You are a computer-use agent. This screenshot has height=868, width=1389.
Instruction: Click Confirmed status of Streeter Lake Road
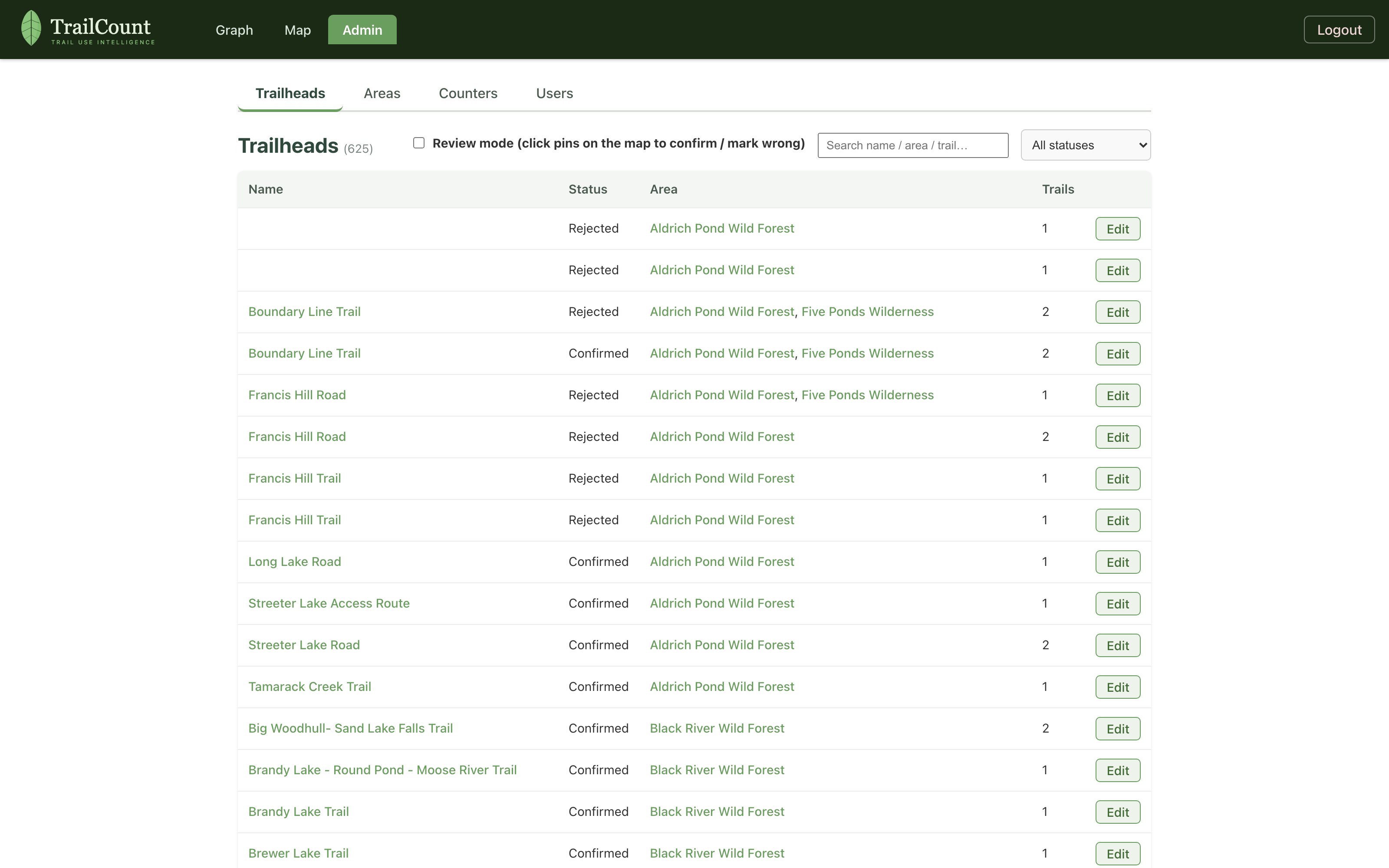pyautogui.click(x=598, y=645)
